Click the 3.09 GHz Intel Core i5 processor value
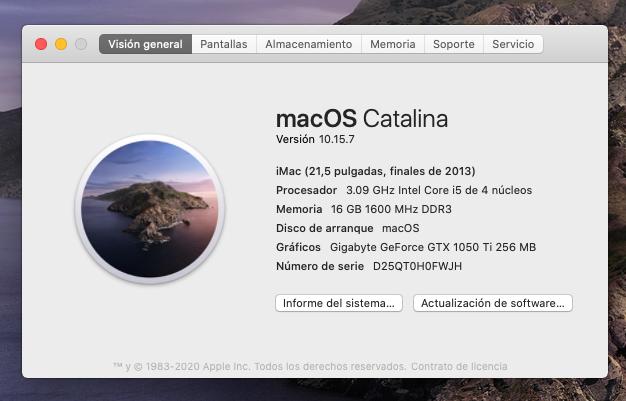Viewport: 626px width, 401px height. (x=439, y=190)
